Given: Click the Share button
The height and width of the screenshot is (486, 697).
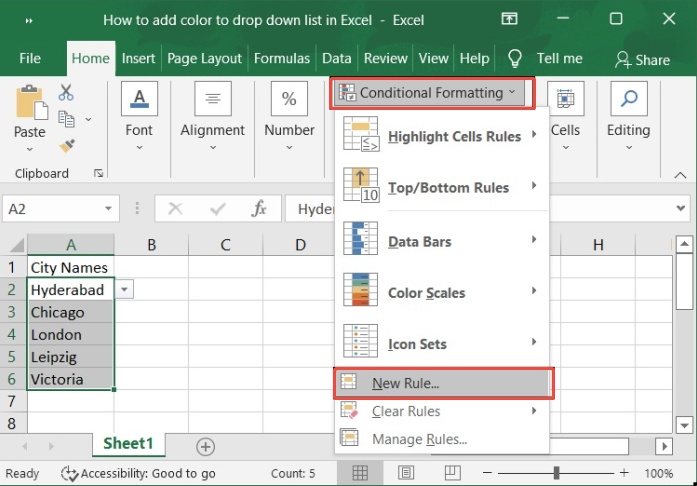Looking at the screenshot, I should coord(642,60).
